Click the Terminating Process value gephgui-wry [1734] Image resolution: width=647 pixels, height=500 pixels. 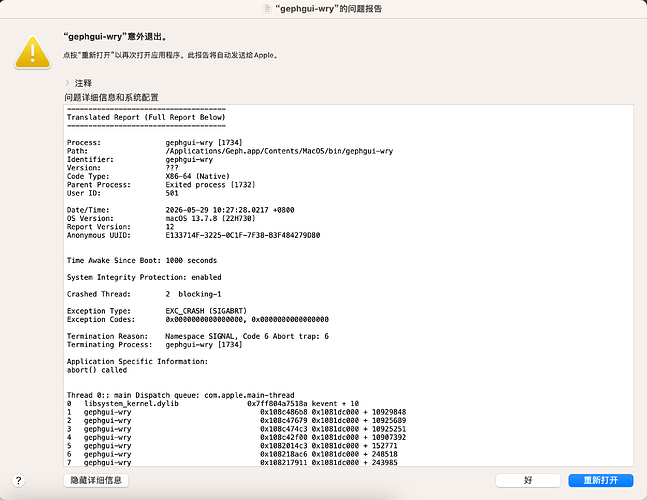tap(204, 344)
